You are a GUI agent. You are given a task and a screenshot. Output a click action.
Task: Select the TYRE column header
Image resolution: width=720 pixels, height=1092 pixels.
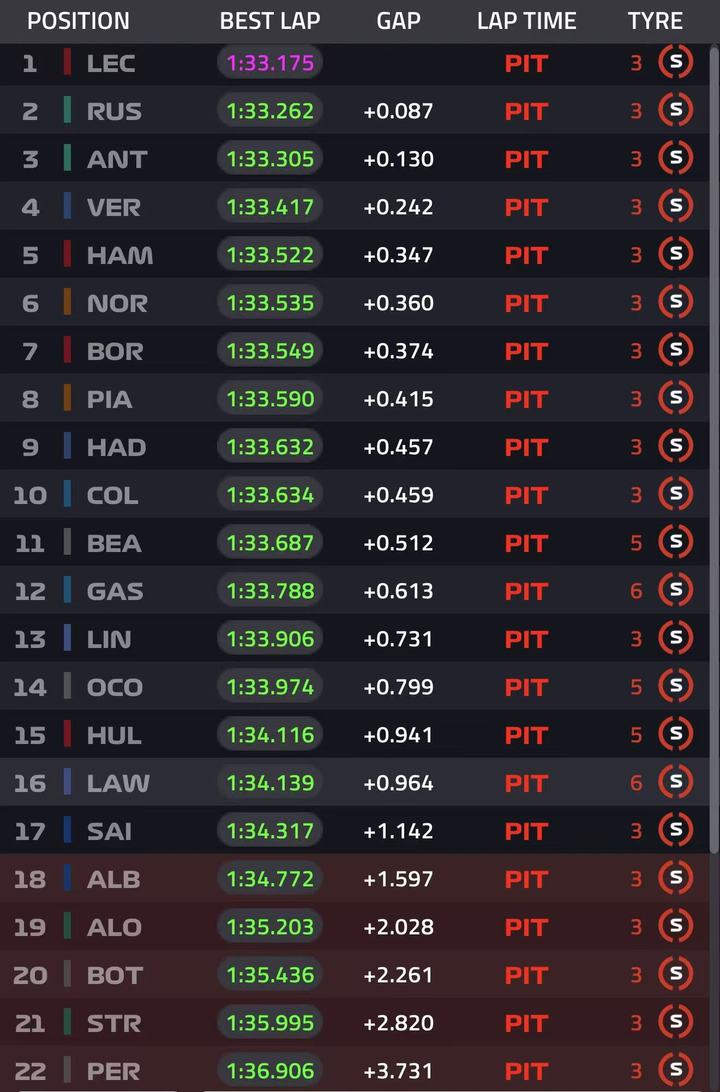tap(655, 21)
